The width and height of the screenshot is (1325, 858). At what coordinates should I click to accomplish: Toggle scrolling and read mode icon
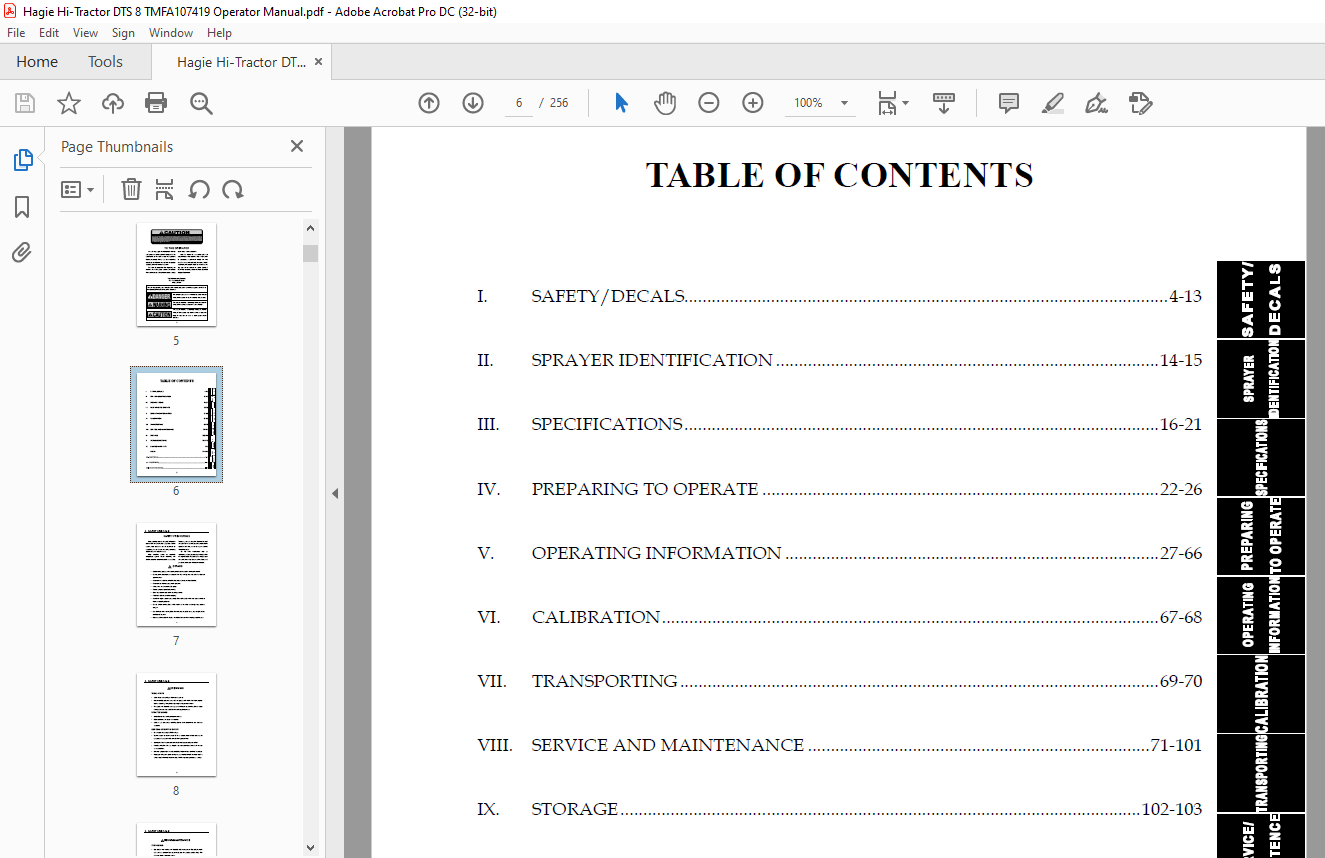pyautogui.click(x=944, y=103)
